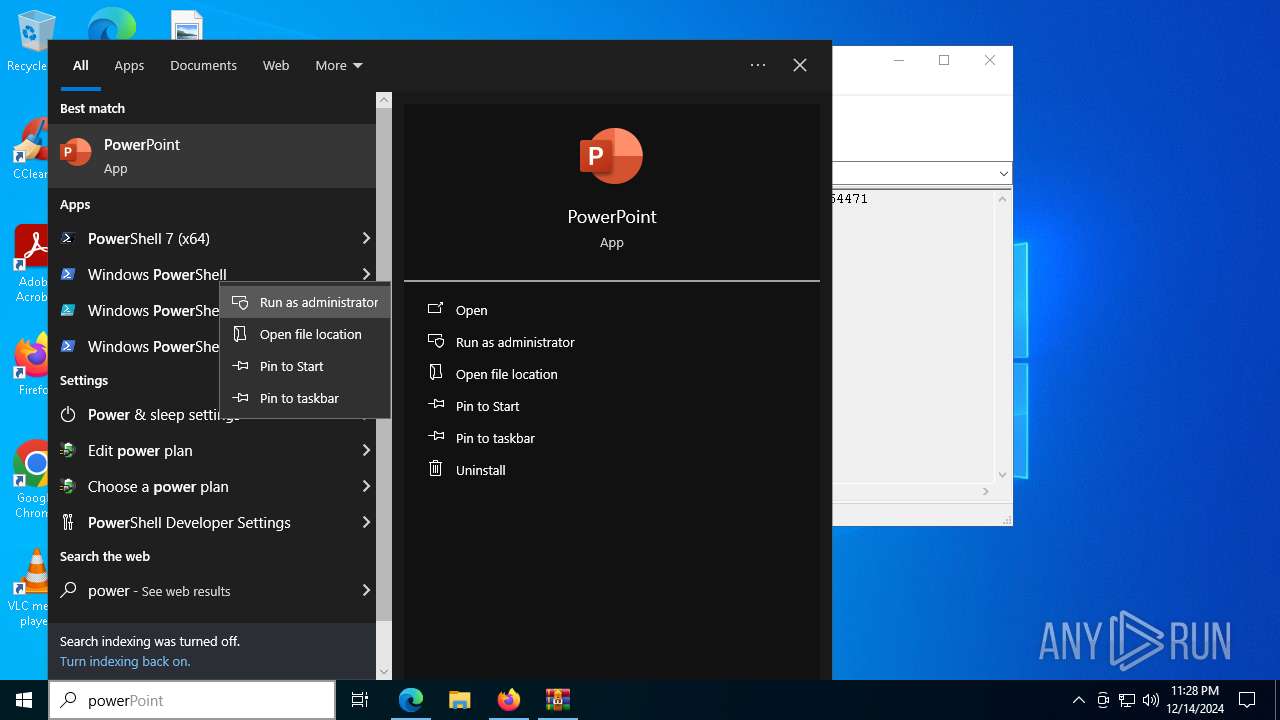Show hidden system tray icons
The image size is (1280, 720).
(x=1078, y=700)
